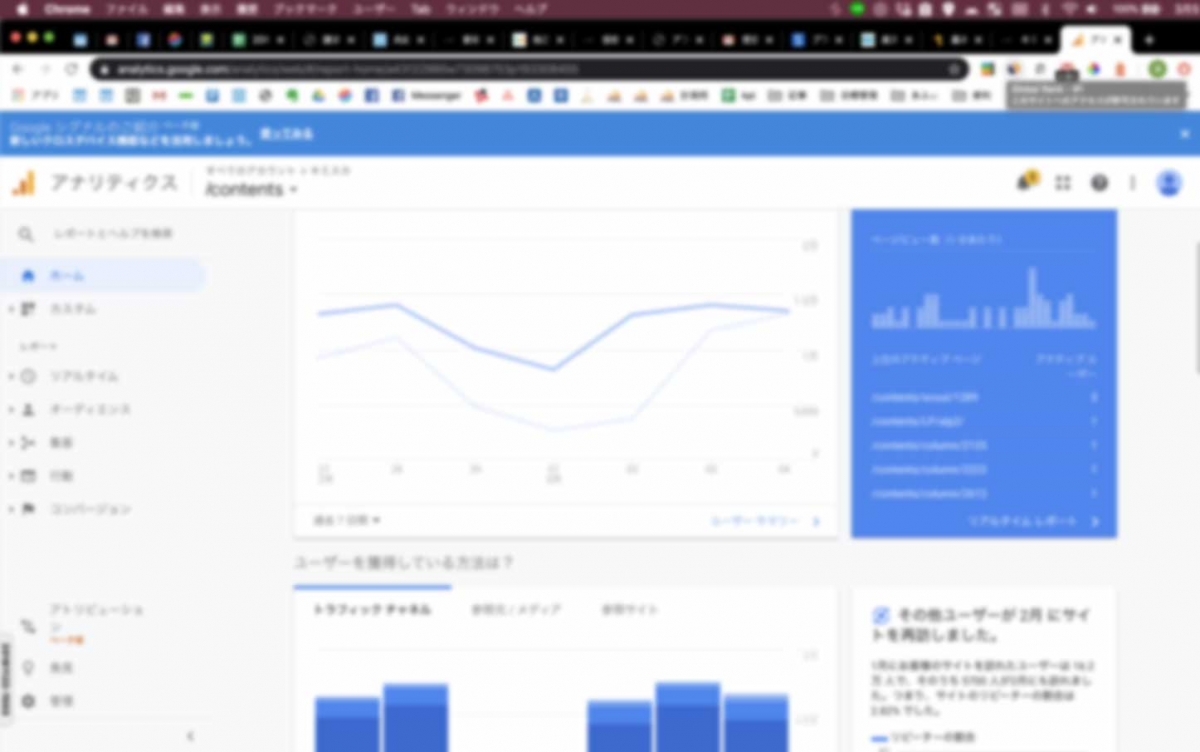Click the pageviews-per-minute bar chart
This screenshot has width=1200, height=752.
(x=983, y=297)
